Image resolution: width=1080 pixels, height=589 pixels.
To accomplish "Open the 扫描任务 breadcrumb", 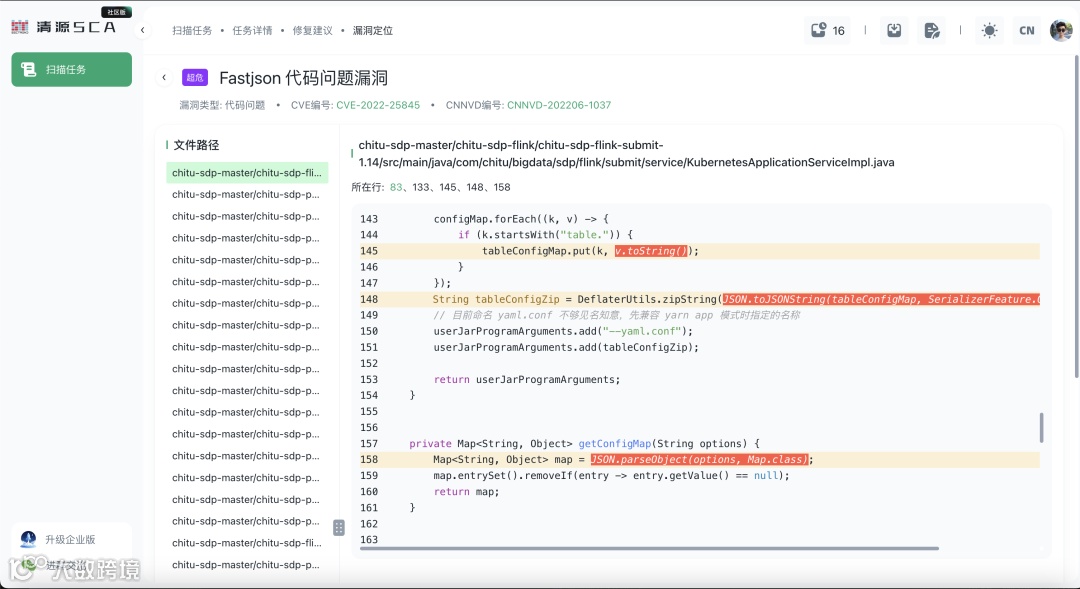I will point(192,30).
